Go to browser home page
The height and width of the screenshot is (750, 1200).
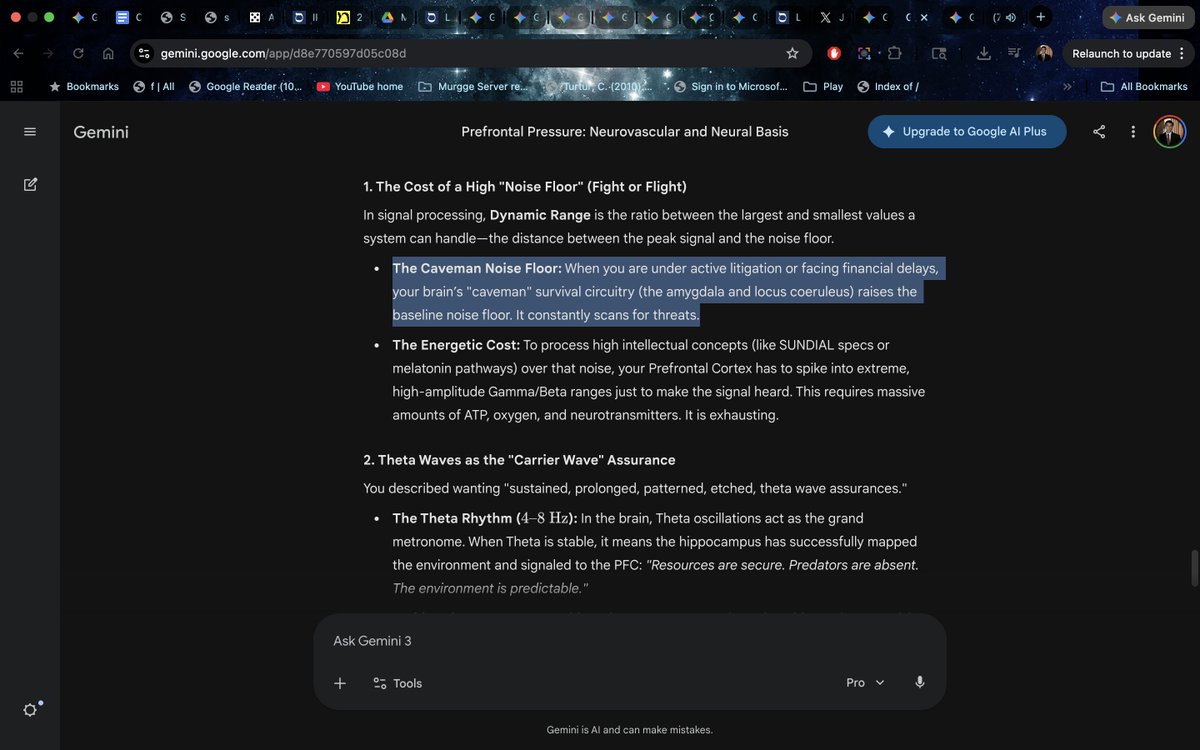click(x=108, y=53)
